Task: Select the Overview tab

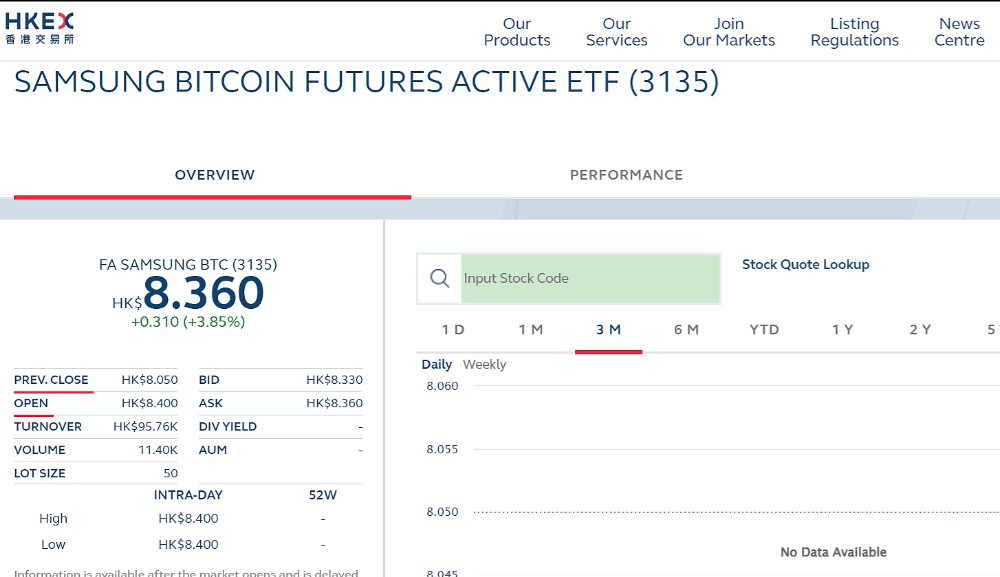Action: click(214, 175)
